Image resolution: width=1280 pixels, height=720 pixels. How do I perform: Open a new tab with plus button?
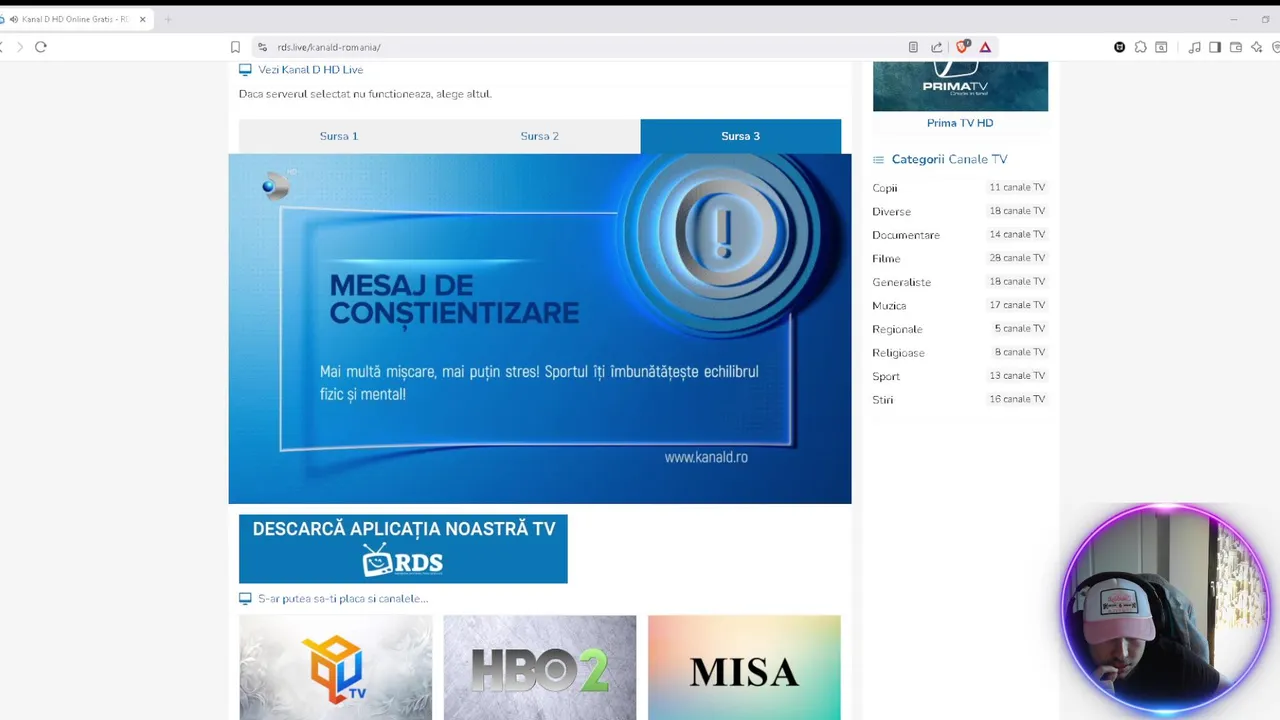pyautogui.click(x=168, y=19)
